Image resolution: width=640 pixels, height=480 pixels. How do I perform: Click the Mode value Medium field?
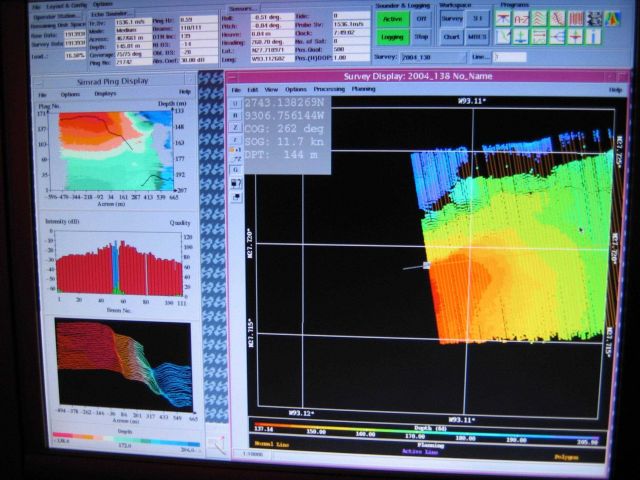(133, 31)
